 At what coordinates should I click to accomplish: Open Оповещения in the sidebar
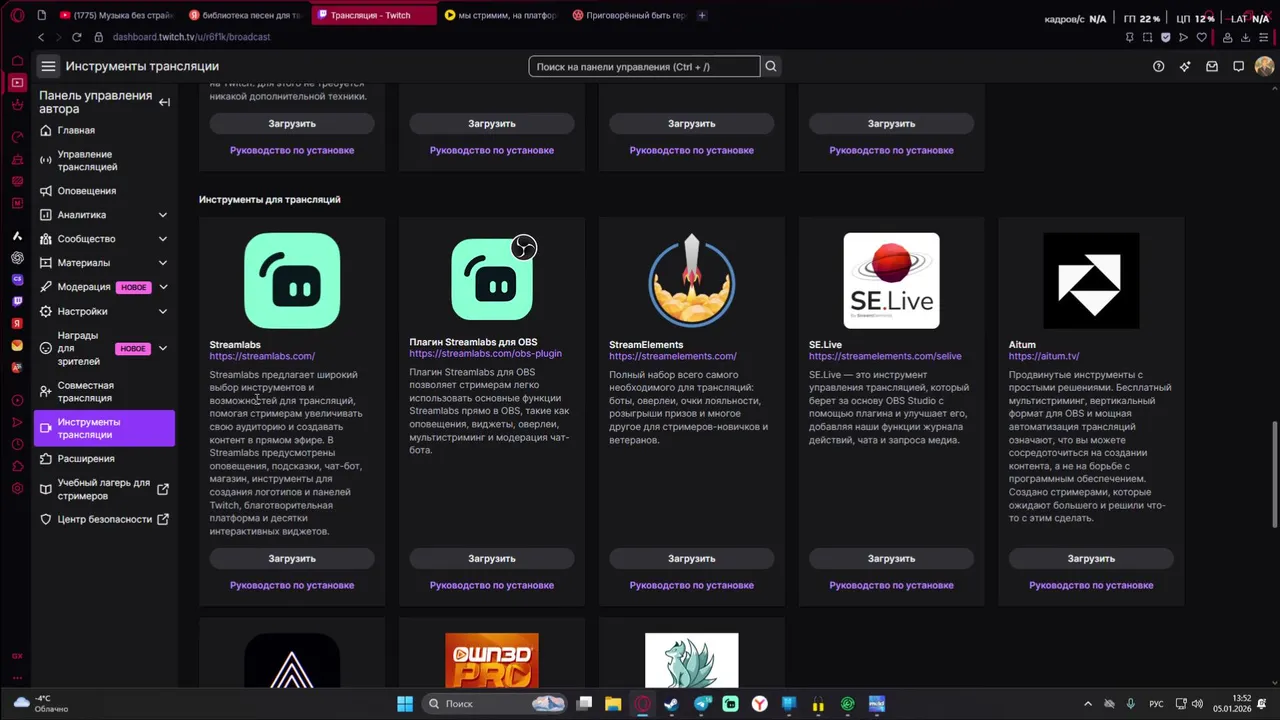(x=104, y=191)
